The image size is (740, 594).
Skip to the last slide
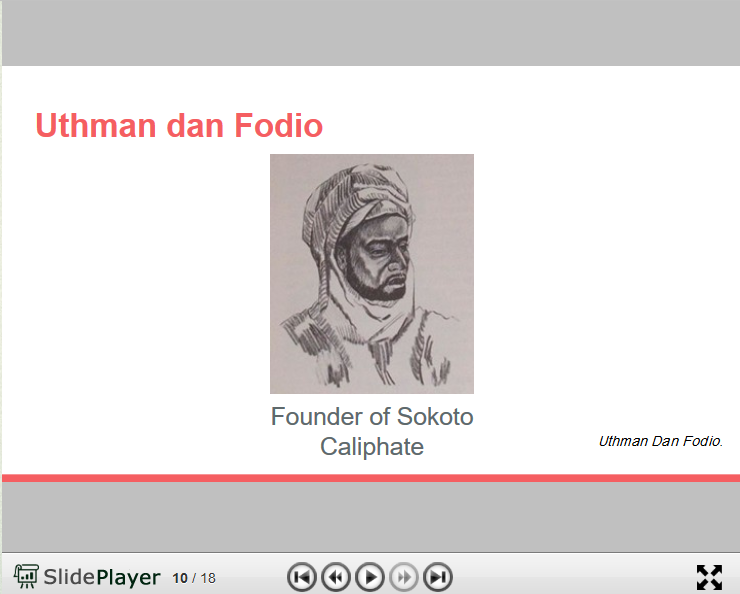[x=438, y=577]
